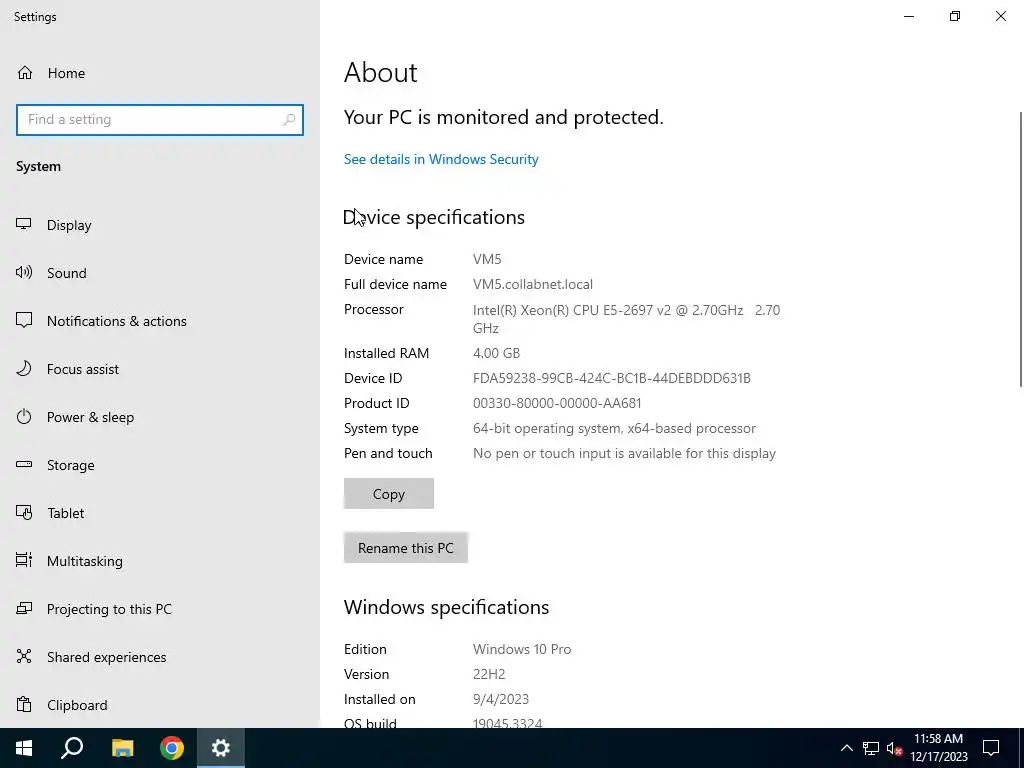Select Home in the sidebar
The width and height of the screenshot is (1024, 768).
point(66,73)
